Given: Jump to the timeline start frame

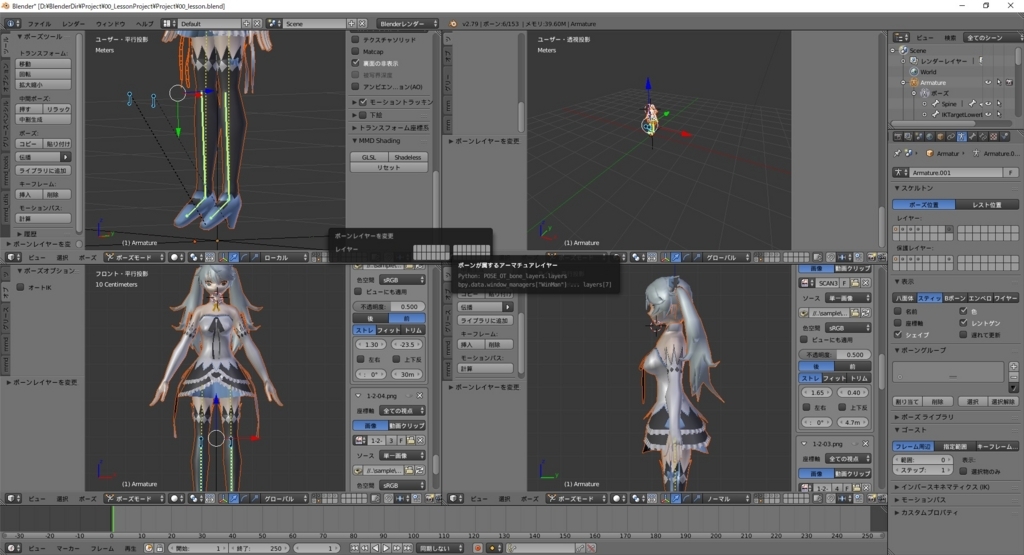Looking at the screenshot, I should click(355, 548).
